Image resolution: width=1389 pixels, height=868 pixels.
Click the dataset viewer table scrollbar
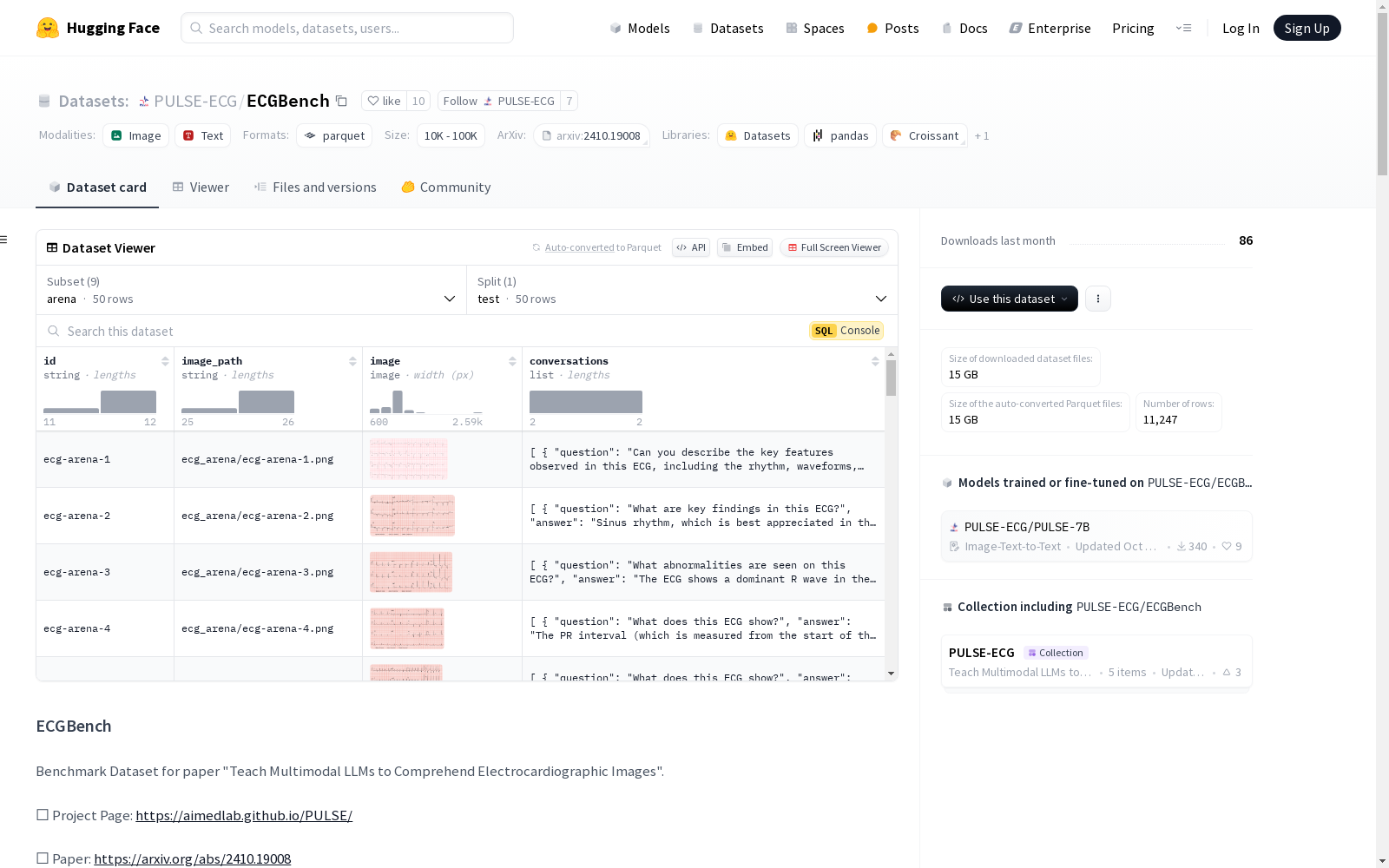coord(891,378)
